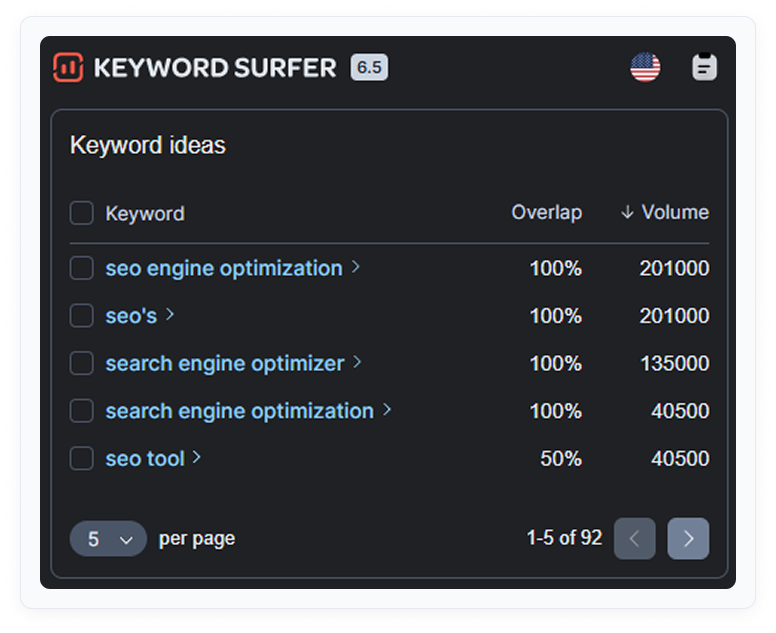776x633 pixels.
Task: Open the seo's keyword link
Action: click(x=131, y=316)
